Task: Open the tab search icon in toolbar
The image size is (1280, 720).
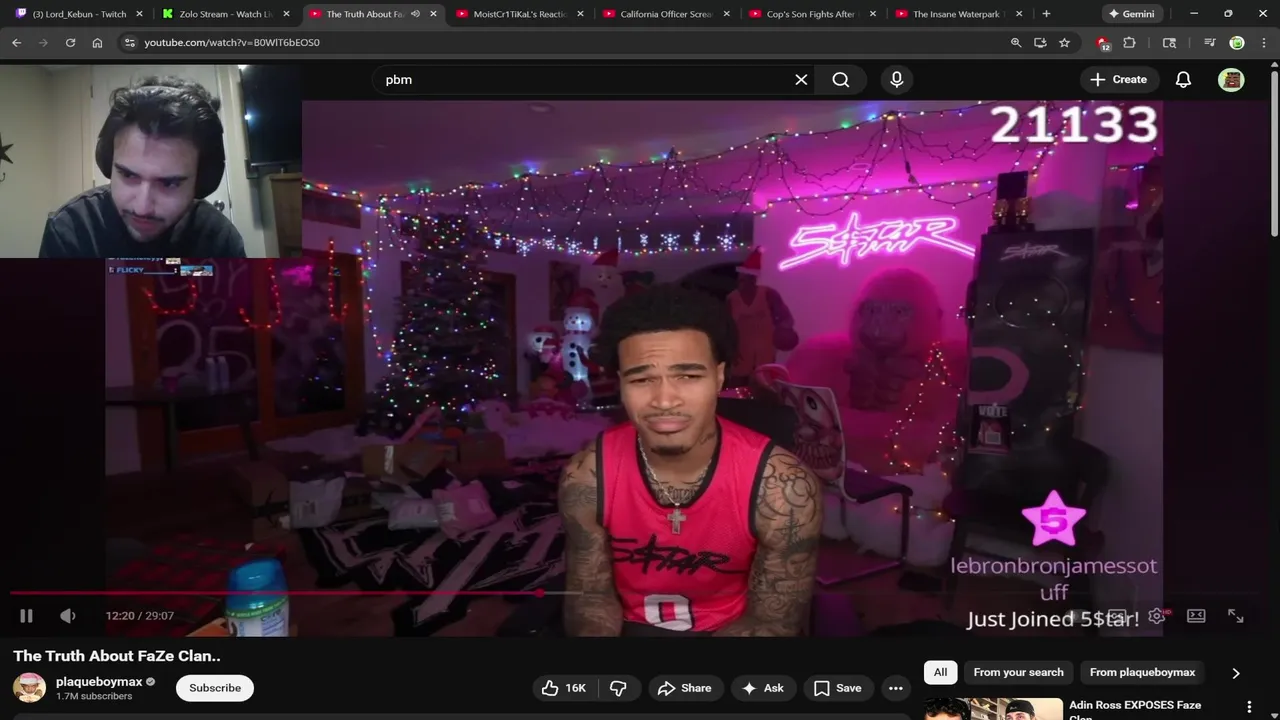Action: [x=1169, y=43]
